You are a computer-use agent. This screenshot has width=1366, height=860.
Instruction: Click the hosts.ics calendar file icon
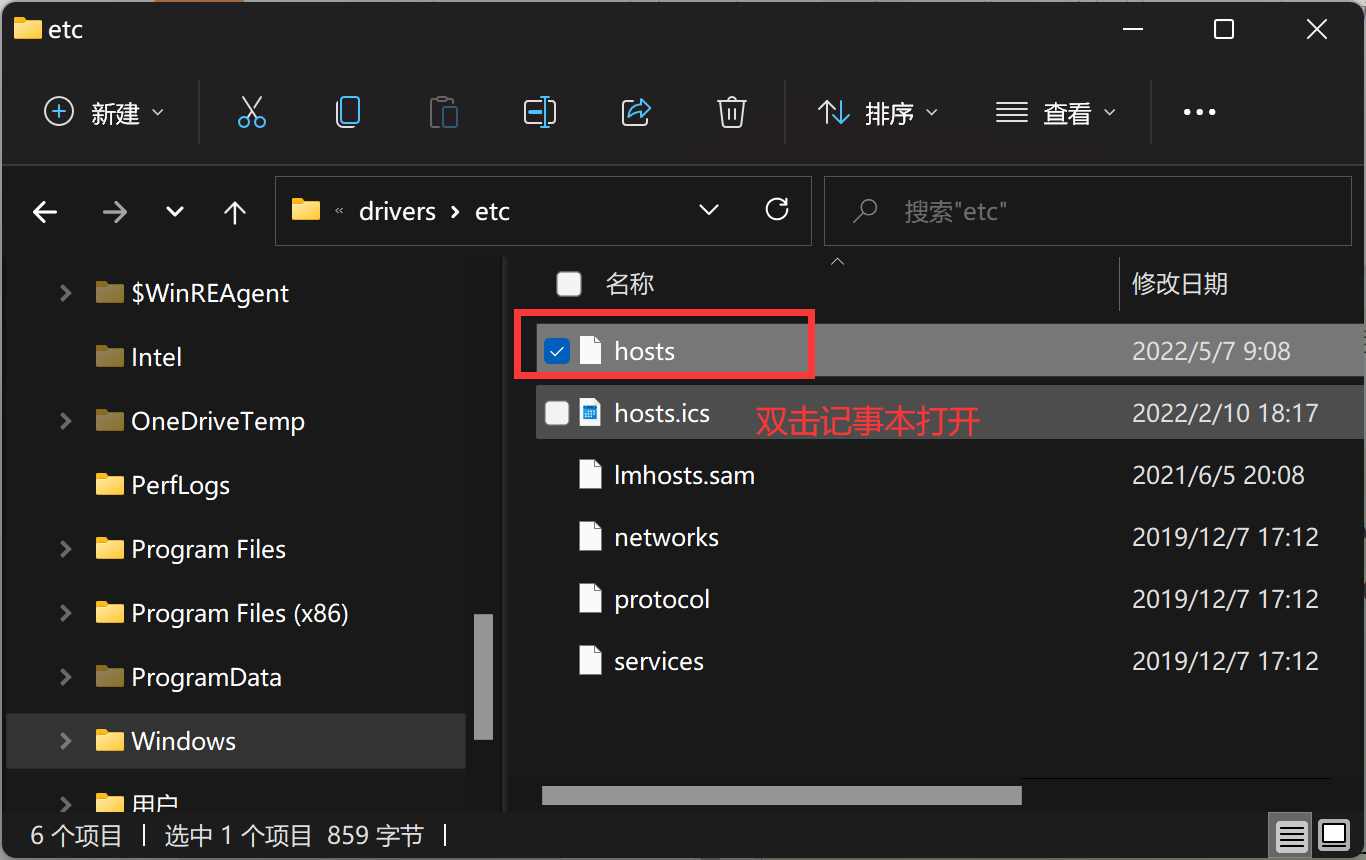pos(591,413)
